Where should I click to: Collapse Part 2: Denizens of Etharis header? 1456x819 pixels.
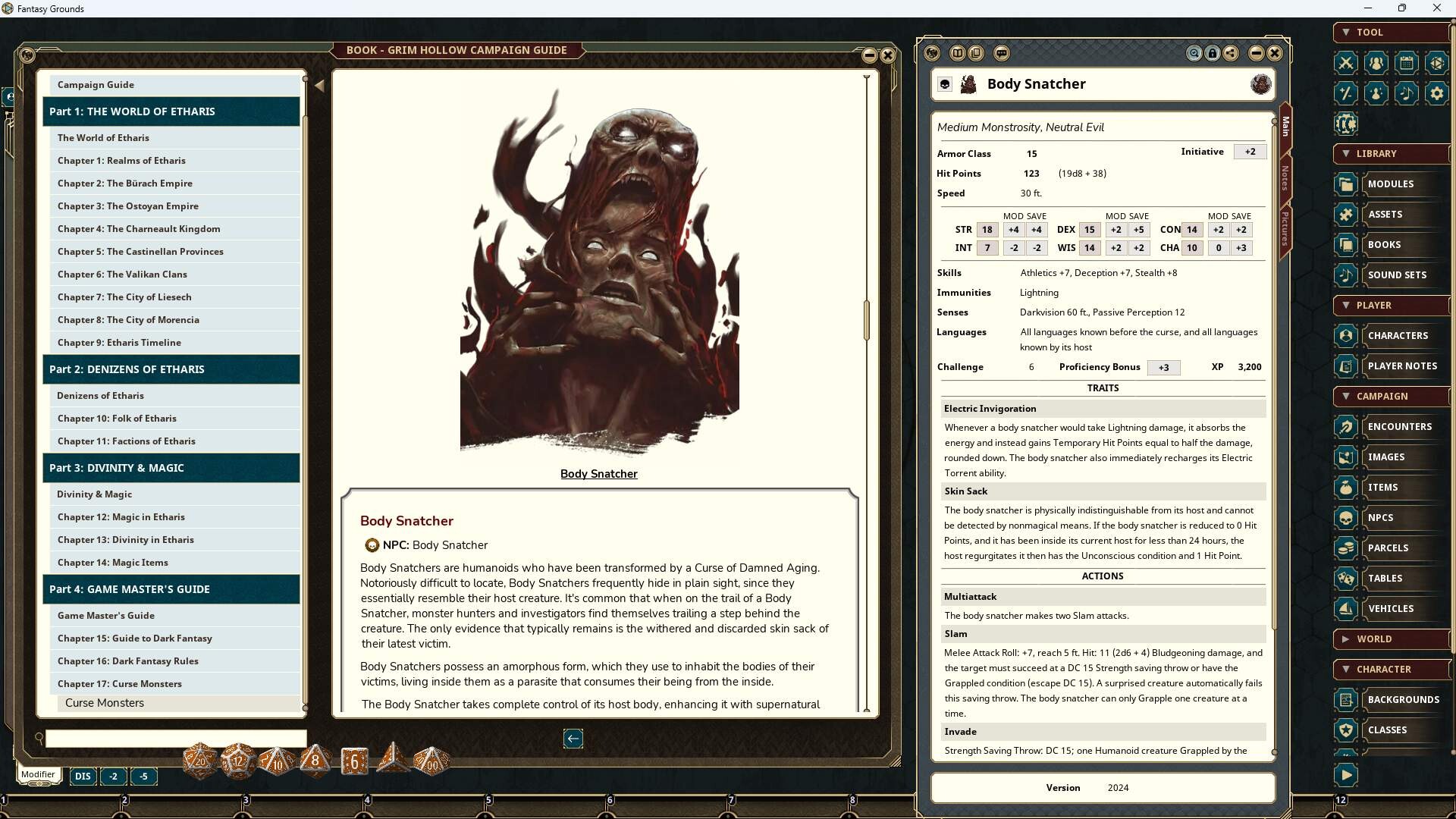[x=171, y=369]
